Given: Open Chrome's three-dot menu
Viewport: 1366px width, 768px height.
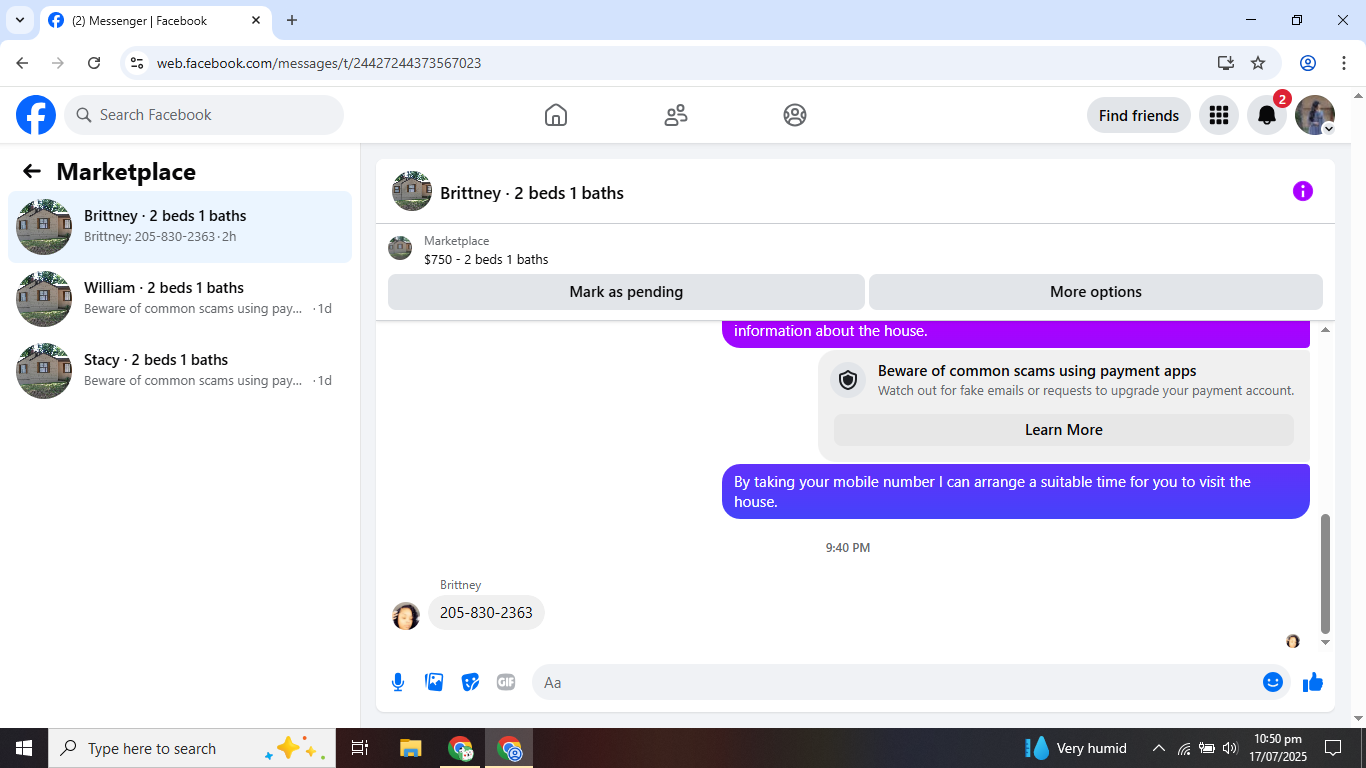Looking at the screenshot, I should [1344, 63].
